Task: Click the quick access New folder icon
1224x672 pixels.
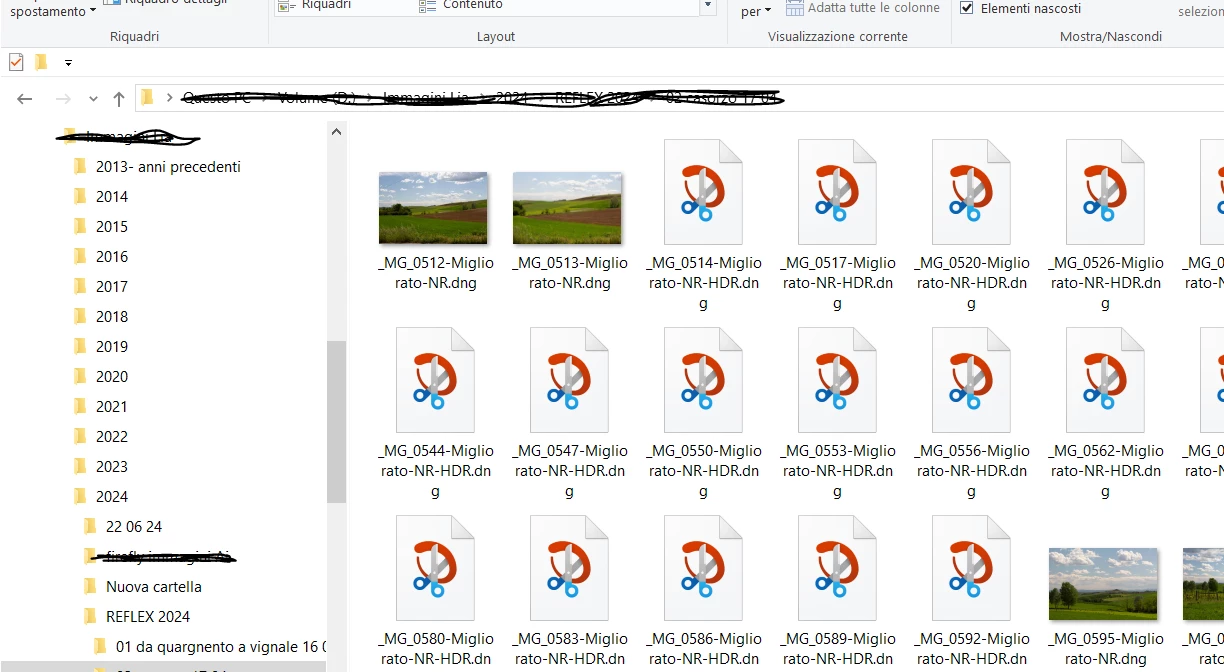Action: [41, 62]
